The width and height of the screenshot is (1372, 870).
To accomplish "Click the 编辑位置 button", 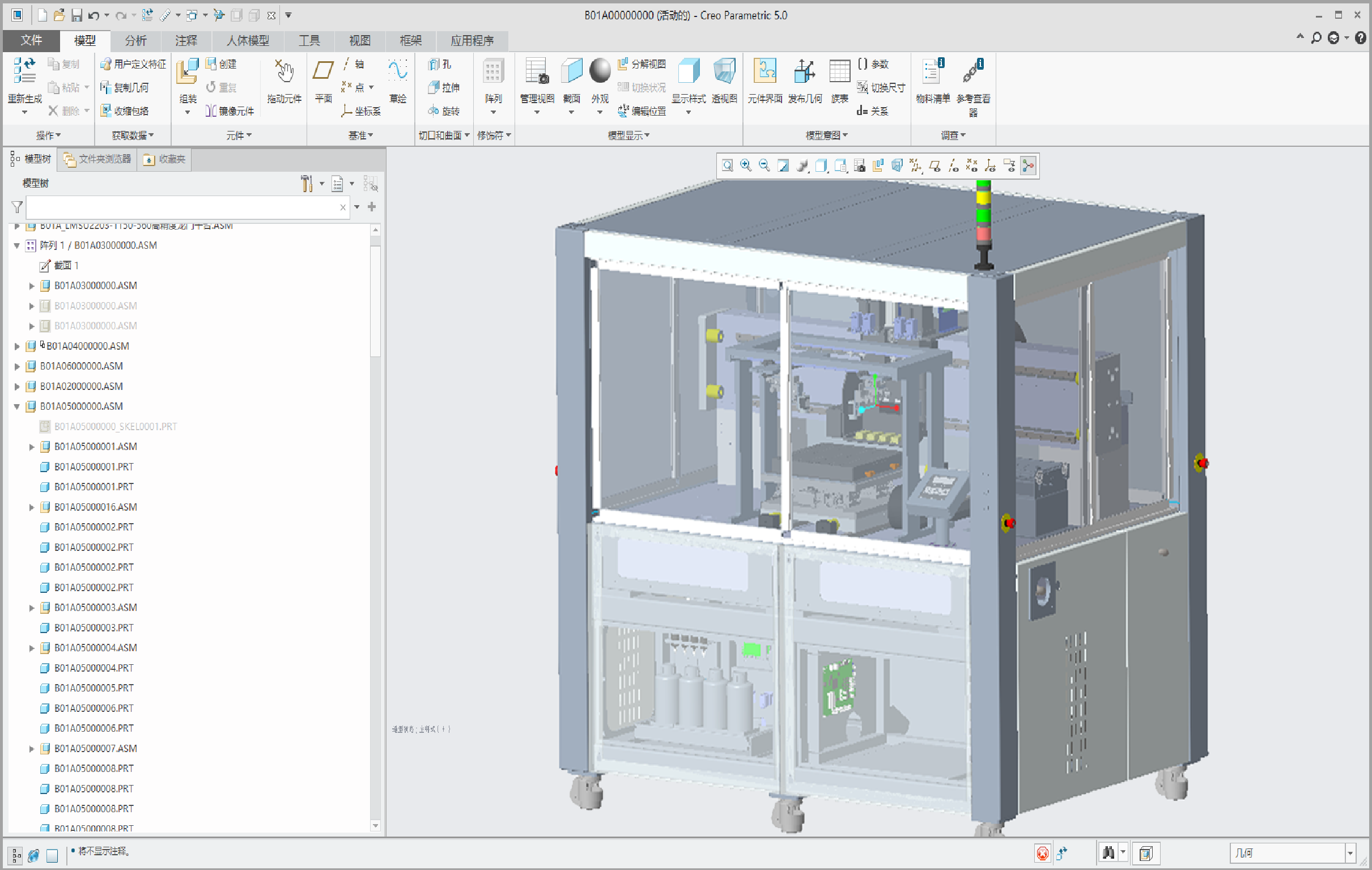I will click(x=642, y=111).
